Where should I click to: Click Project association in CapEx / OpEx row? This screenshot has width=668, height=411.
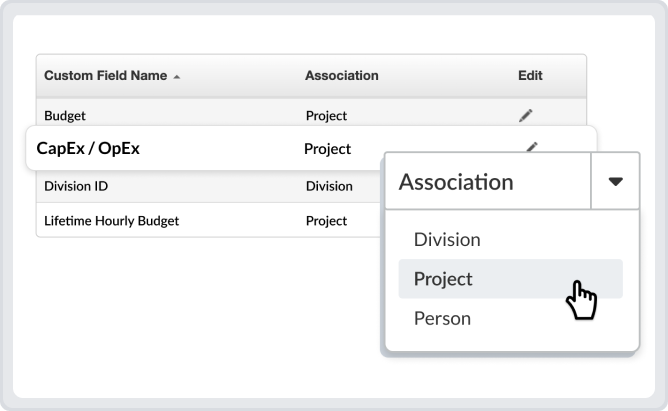point(327,149)
